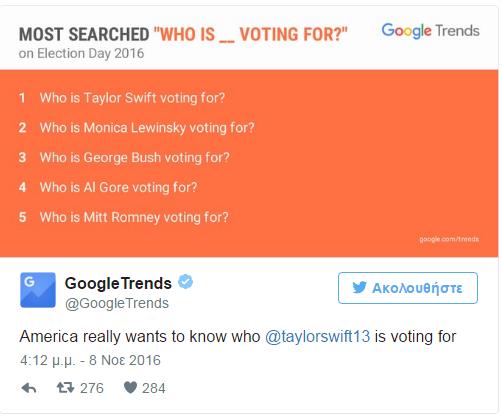Click the Most Searched image headline

tap(183, 34)
